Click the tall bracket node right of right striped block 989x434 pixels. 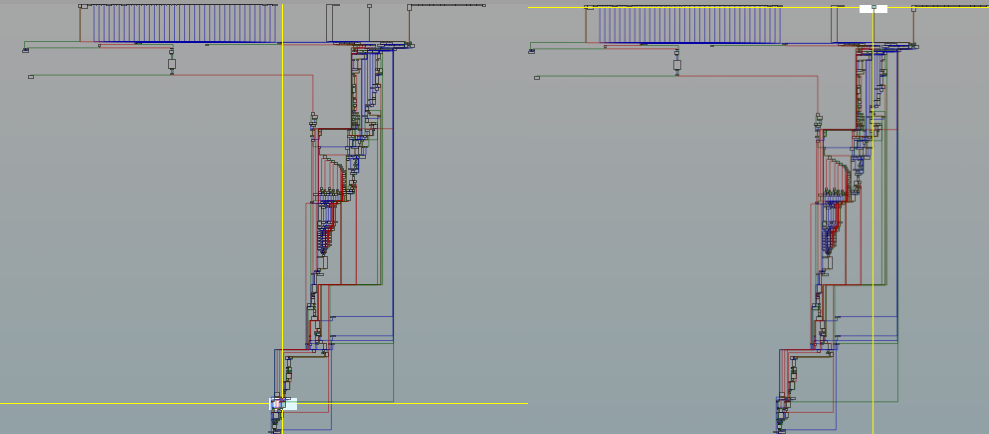tap(838, 23)
